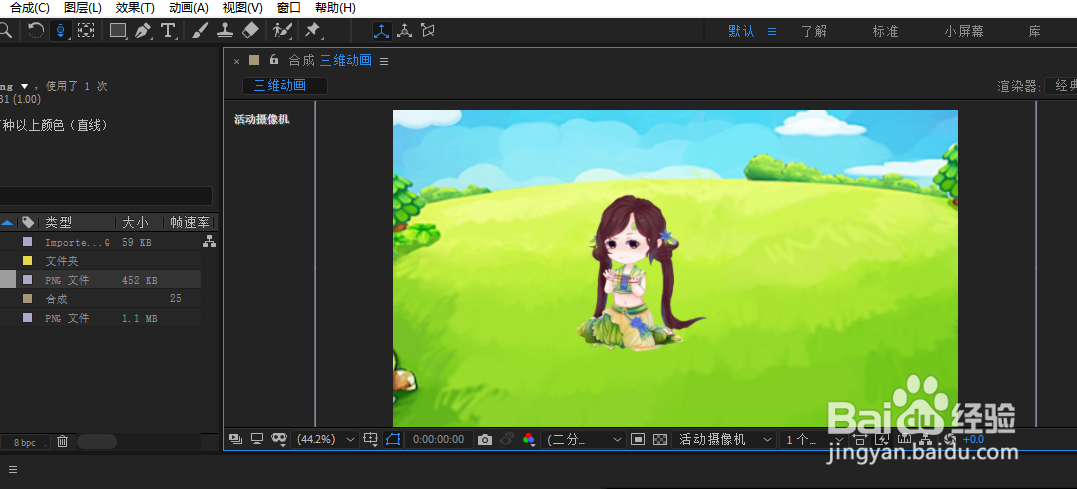Select the Unified Camera tool

pos(60,31)
